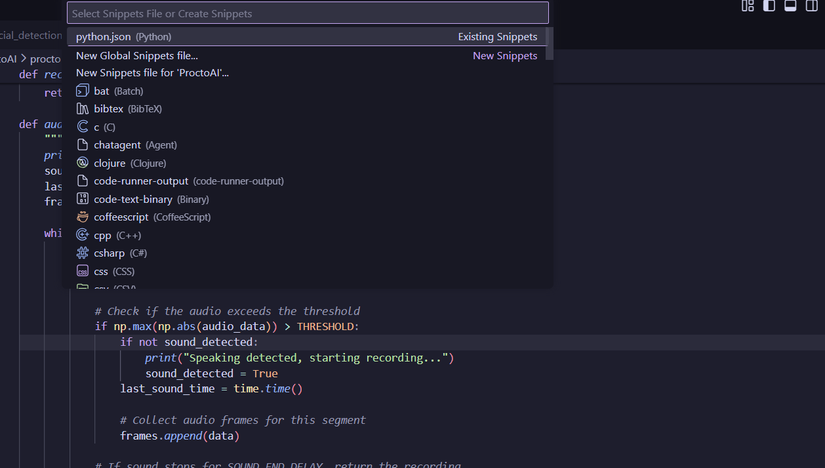Choose New Snippets file for 'ProctoAI'

coord(308,73)
